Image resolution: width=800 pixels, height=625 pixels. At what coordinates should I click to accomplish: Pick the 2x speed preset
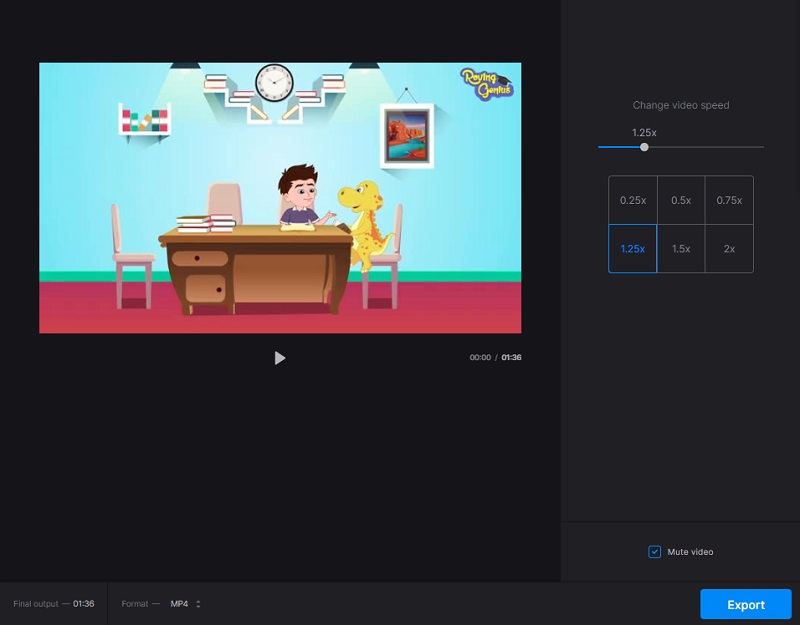[x=729, y=249]
